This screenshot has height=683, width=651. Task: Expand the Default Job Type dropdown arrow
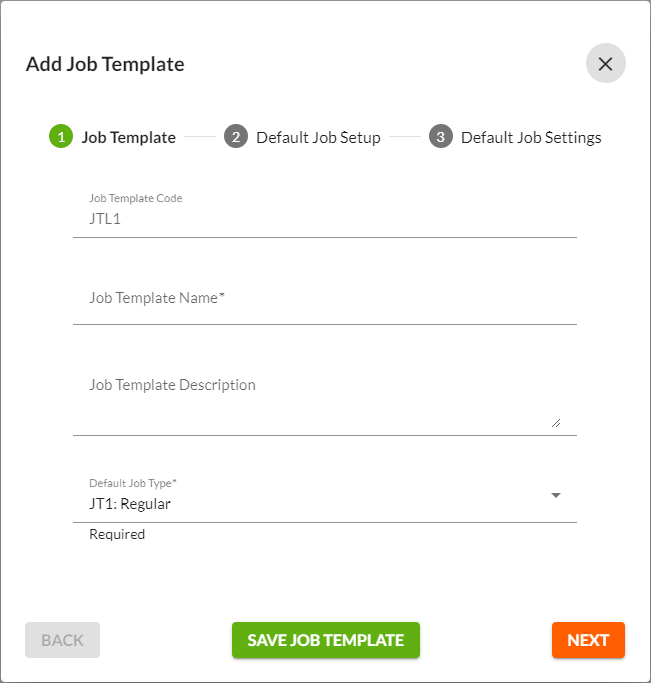tap(556, 495)
